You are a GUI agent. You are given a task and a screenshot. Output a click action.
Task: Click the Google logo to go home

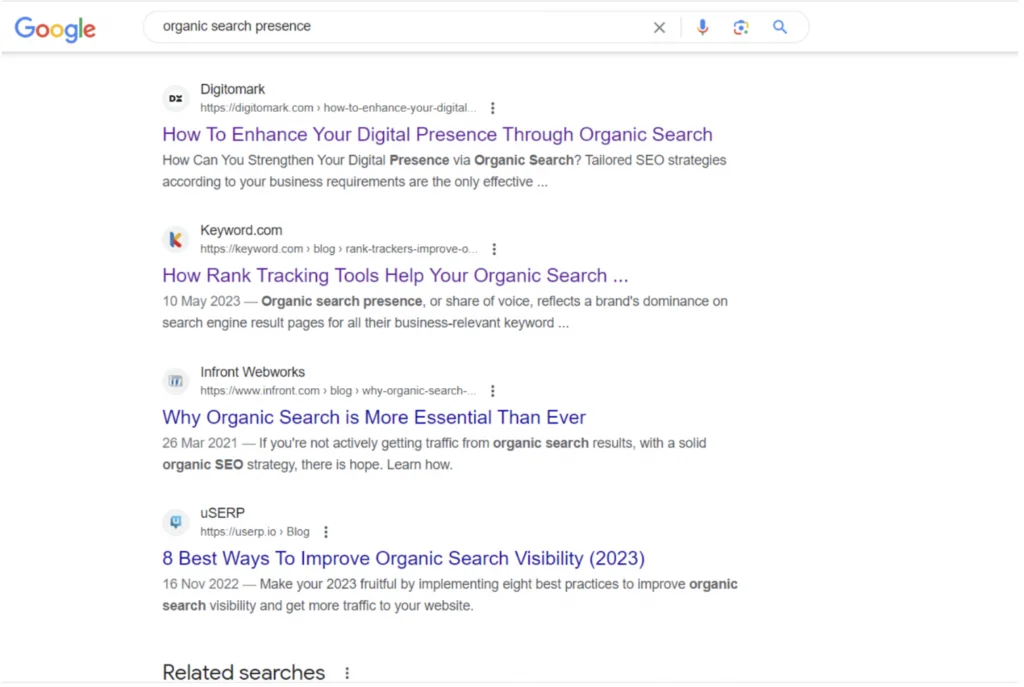[x=54, y=29]
